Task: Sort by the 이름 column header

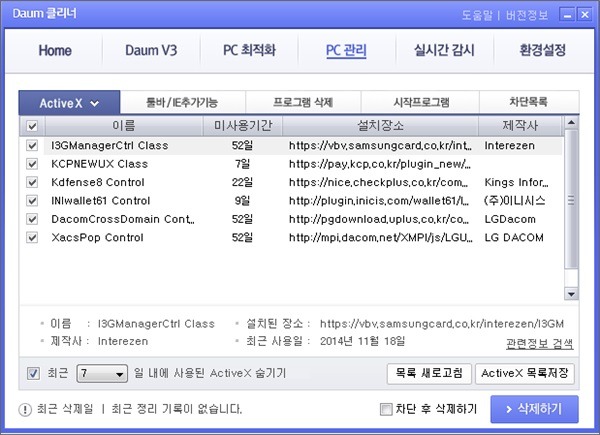Action: tap(124, 125)
